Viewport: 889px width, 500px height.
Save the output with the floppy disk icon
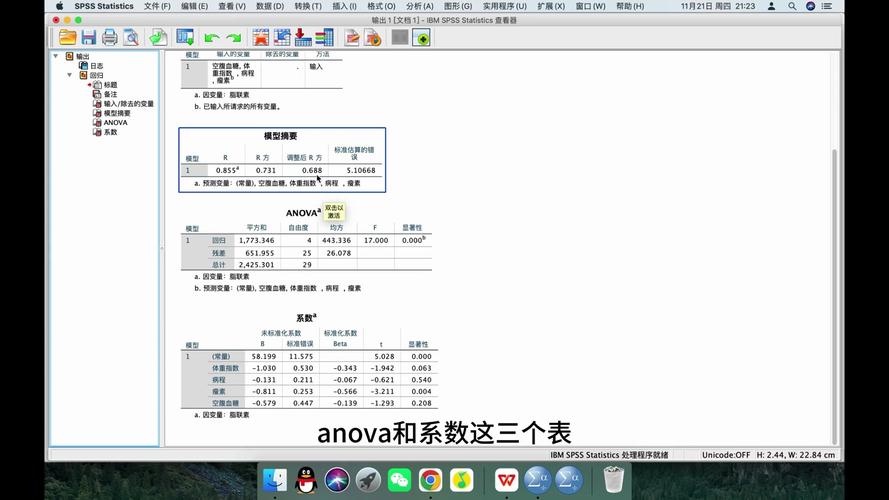[88, 37]
